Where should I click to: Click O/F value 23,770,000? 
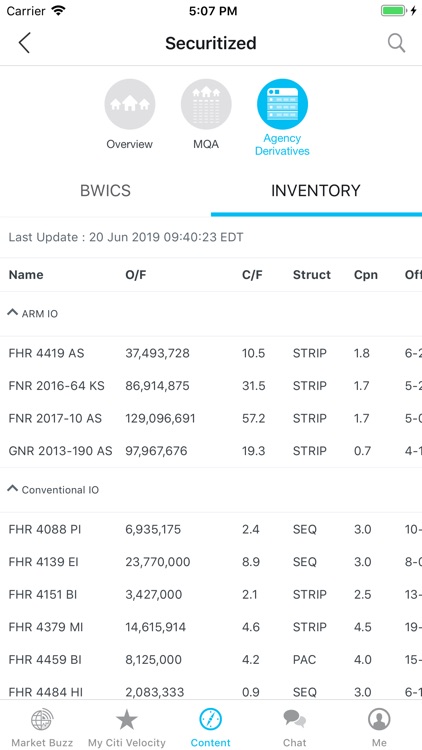158,562
